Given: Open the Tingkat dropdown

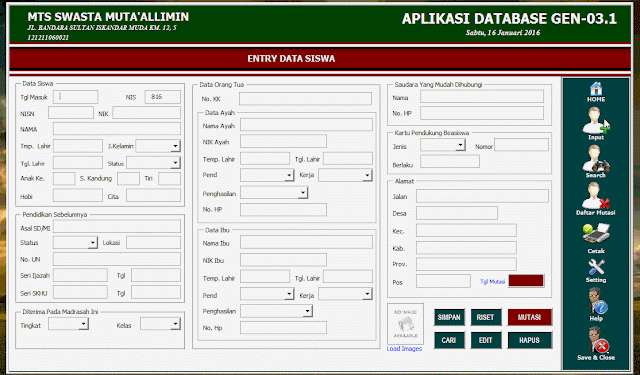Looking at the screenshot, I should coord(83,324).
